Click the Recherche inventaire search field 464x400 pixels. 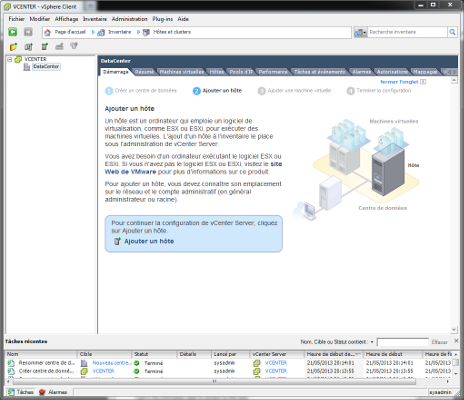point(407,32)
